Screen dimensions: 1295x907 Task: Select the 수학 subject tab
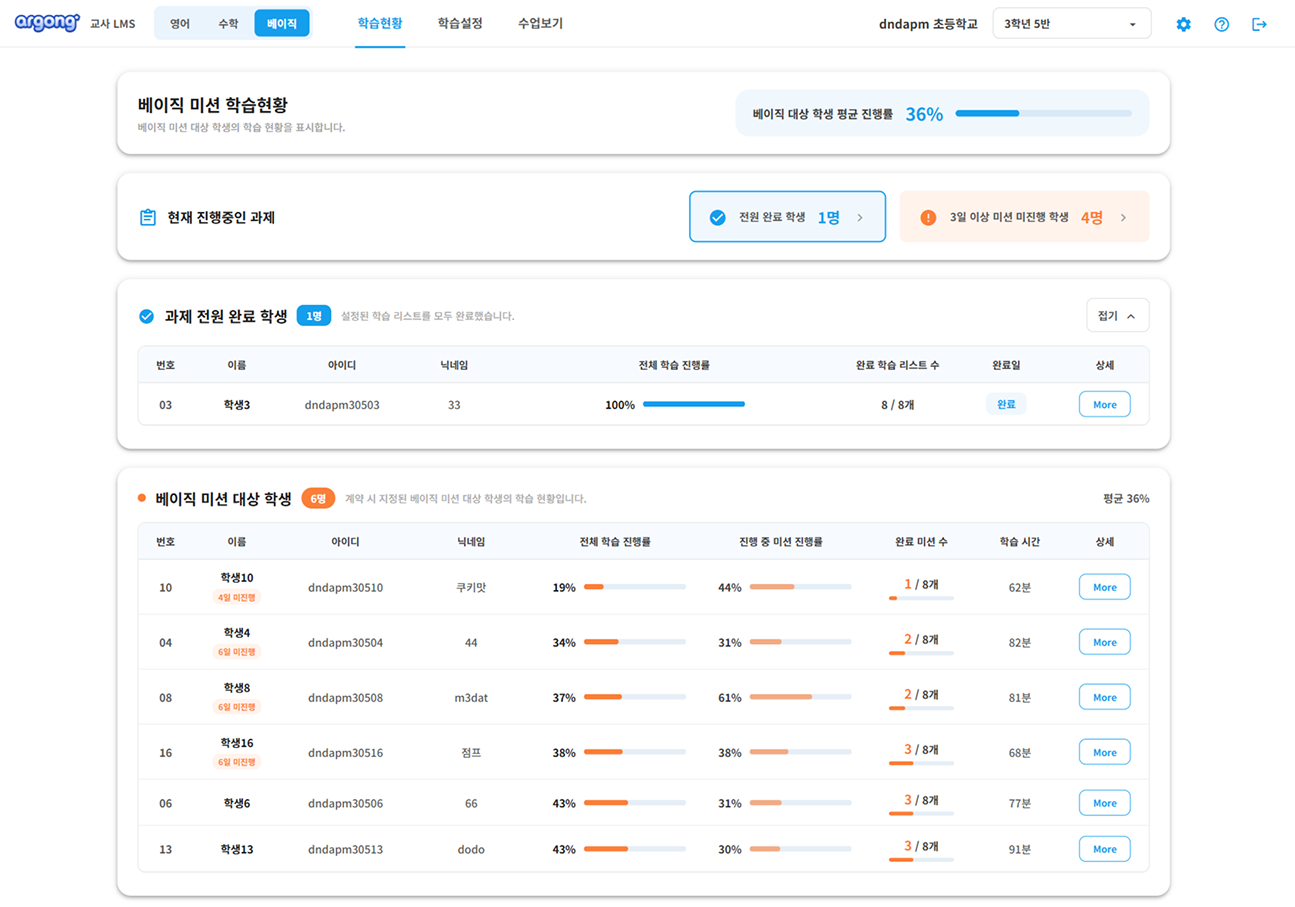pyautogui.click(x=228, y=23)
